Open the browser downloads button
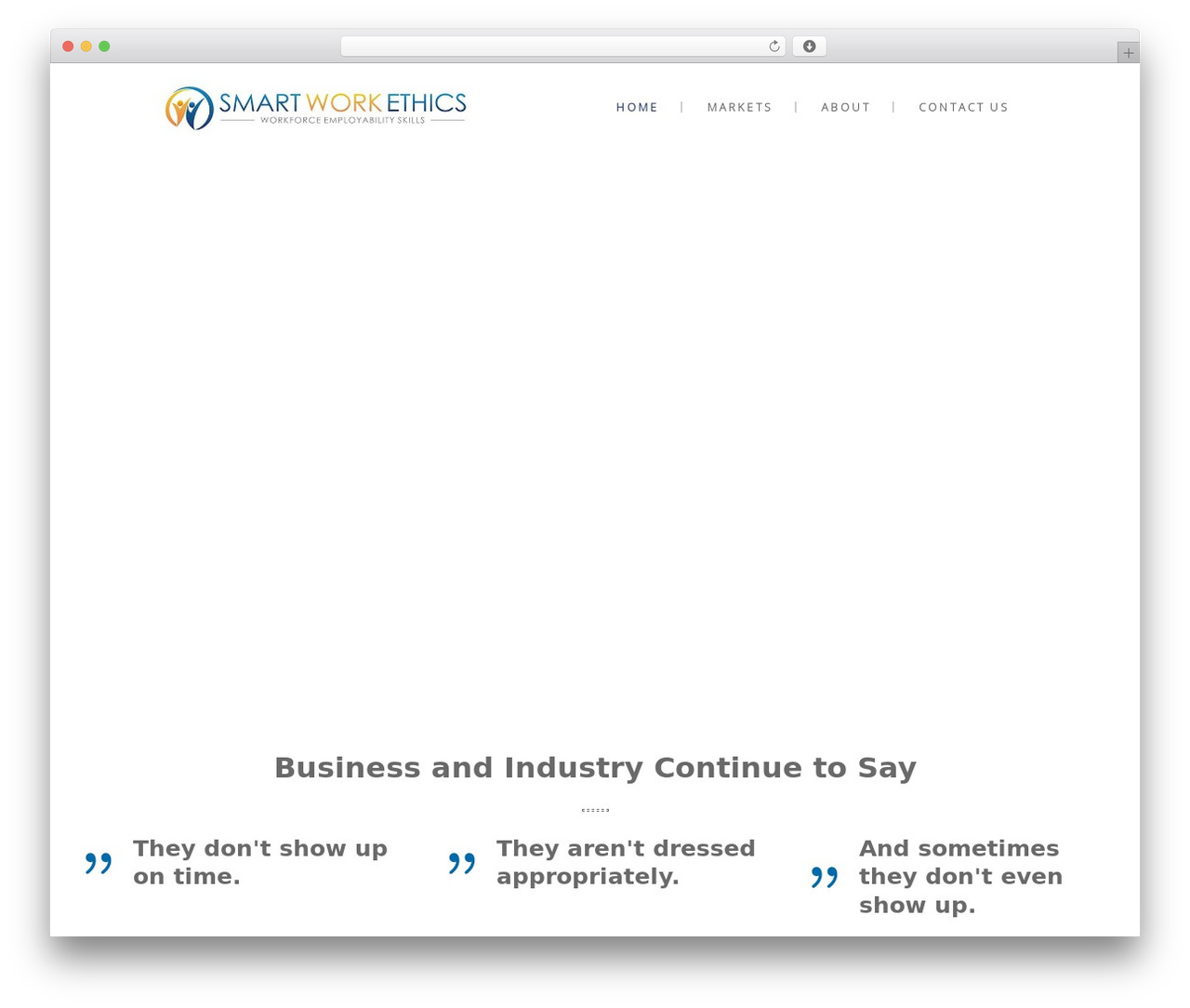Viewport: 1190px width, 1008px height. [809, 46]
